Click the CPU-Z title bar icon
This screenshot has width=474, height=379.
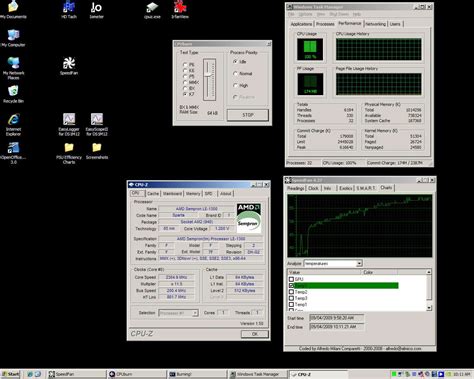coord(131,184)
